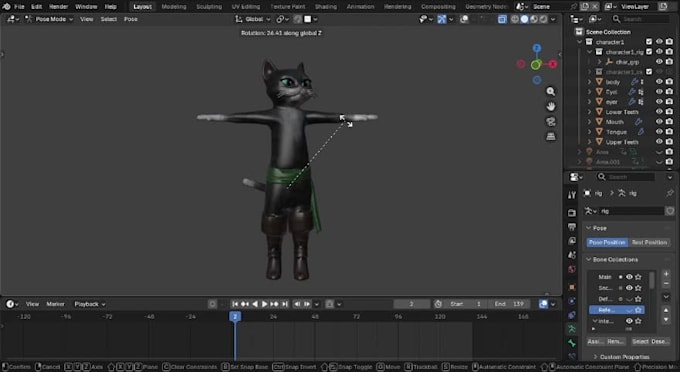The image size is (680, 372).
Task: Click the zoom magnifier viewport icon
Action: pyautogui.click(x=551, y=91)
